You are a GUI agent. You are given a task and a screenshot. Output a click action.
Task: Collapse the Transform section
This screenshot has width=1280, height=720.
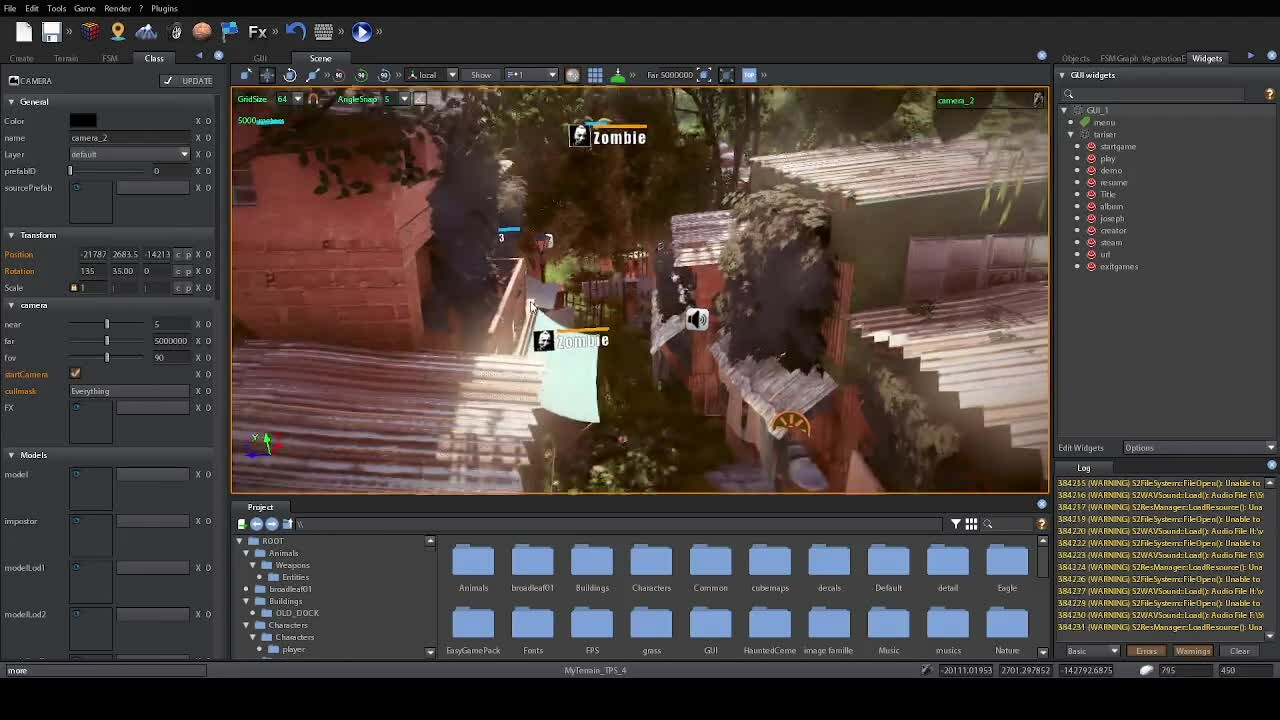coord(11,235)
